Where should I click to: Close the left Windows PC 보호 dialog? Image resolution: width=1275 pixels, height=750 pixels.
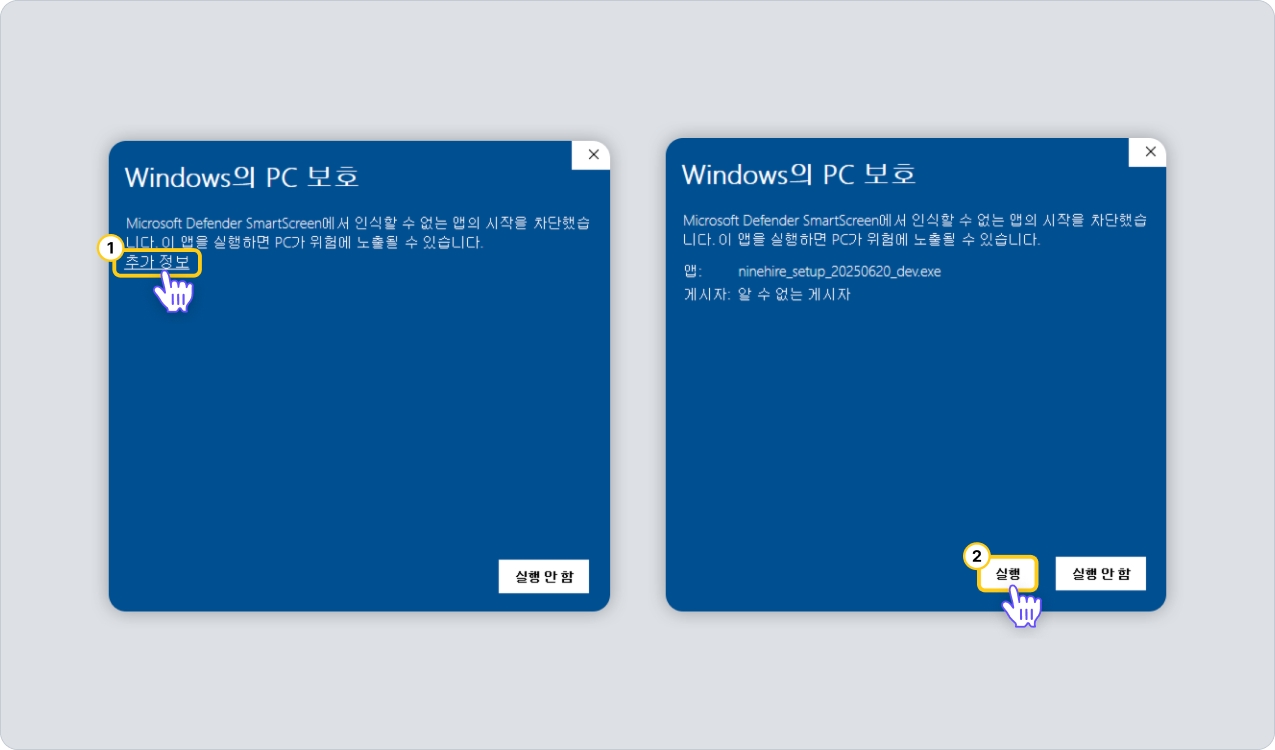coord(593,154)
